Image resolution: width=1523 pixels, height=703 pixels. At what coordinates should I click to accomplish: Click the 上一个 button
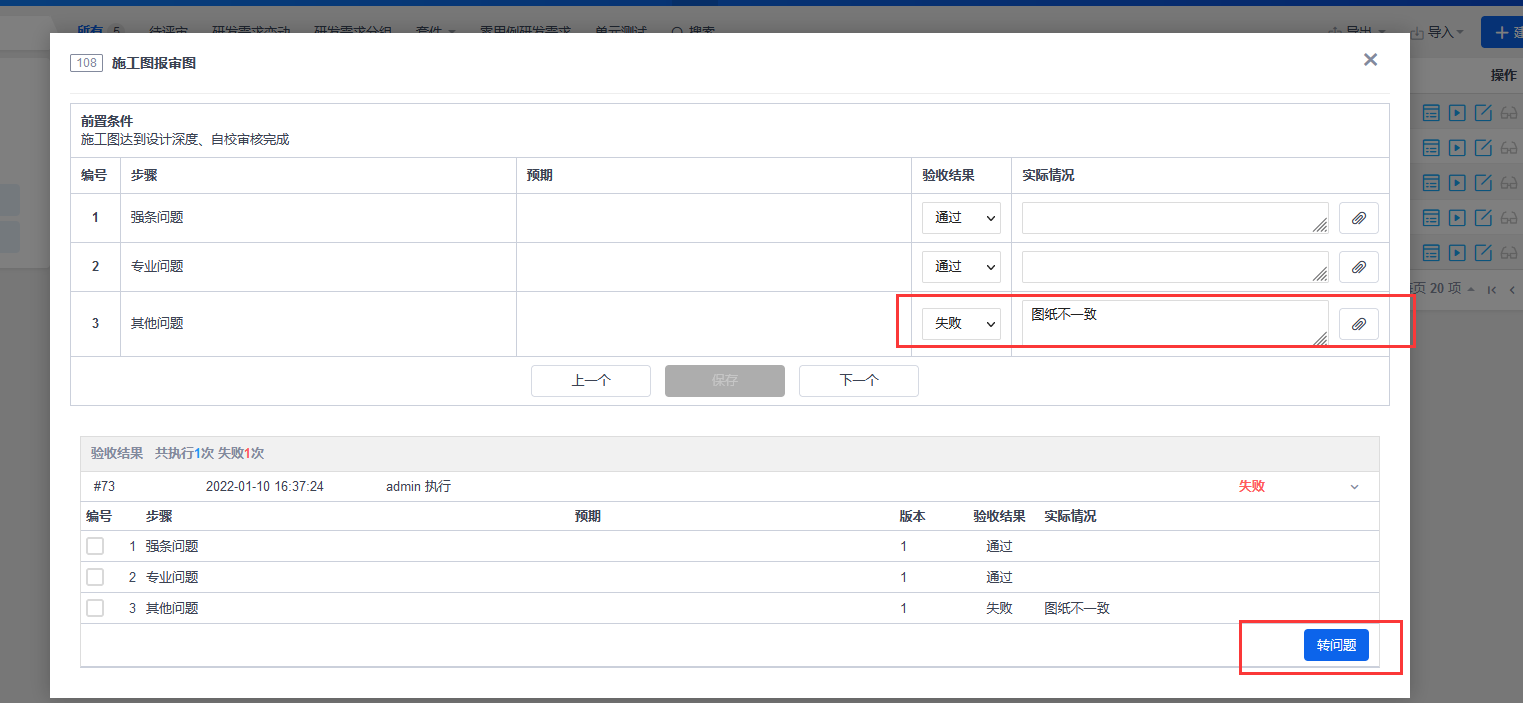(x=591, y=381)
